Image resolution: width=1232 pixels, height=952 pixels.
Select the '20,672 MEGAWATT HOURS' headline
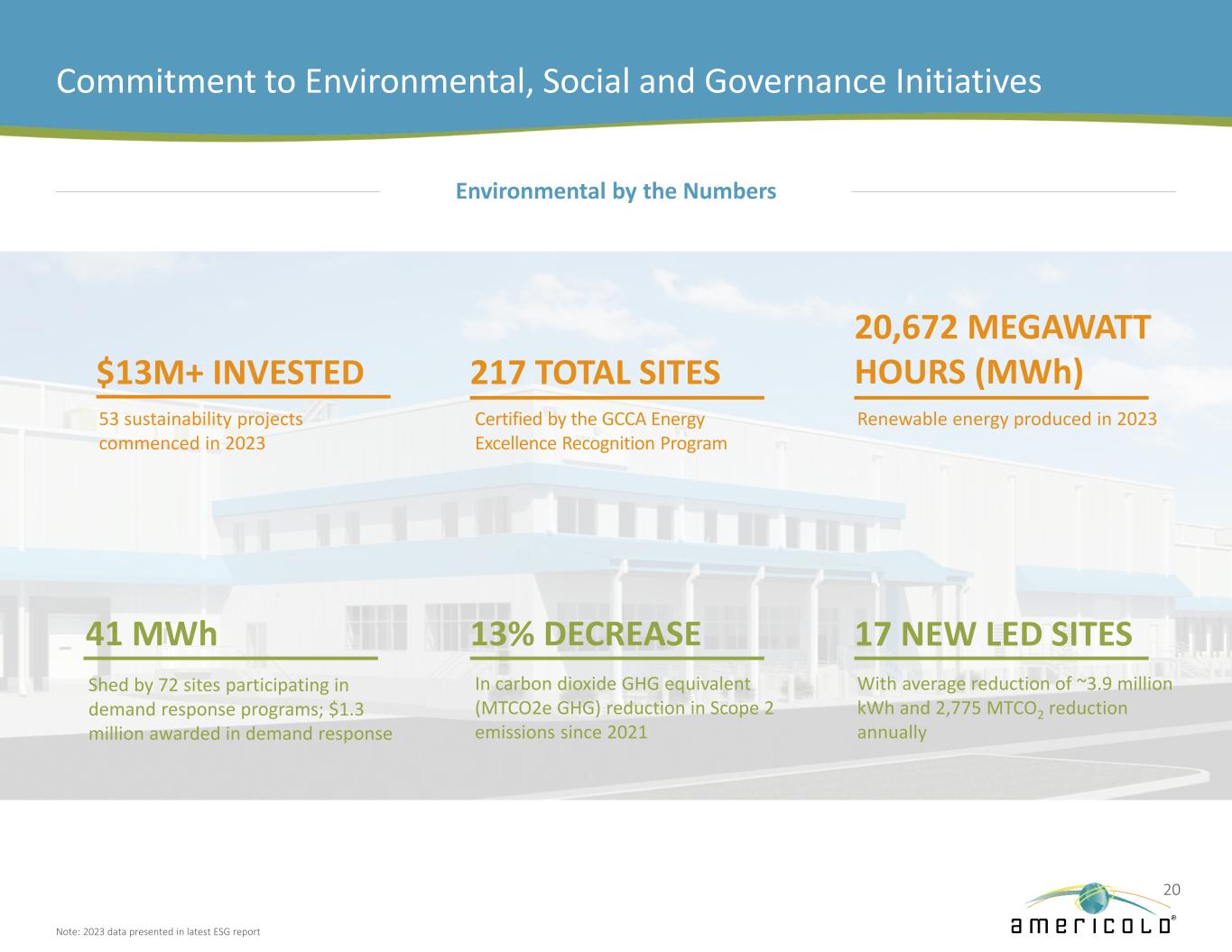1002,349
